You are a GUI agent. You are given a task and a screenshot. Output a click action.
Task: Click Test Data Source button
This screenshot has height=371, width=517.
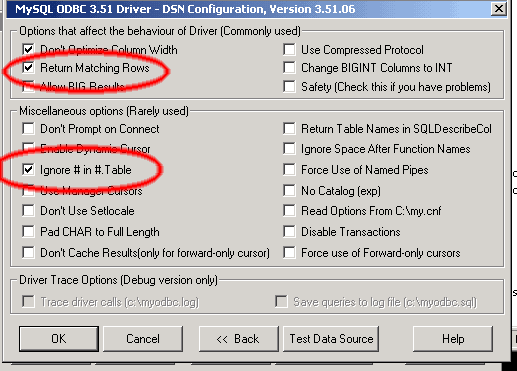pyautogui.click(x=331, y=339)
